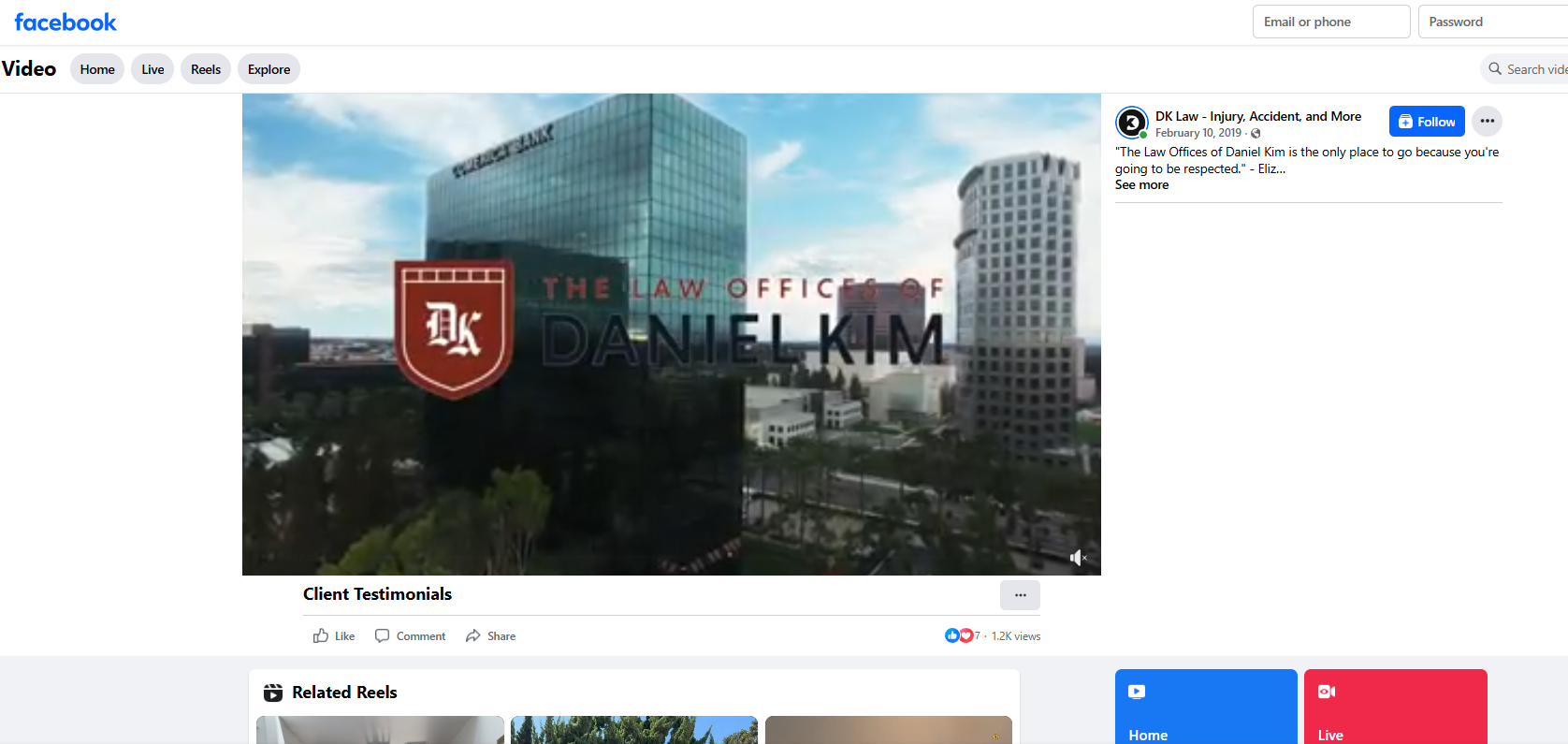Click the search magnifier icon
The image size is (1568, 744).
coord(1495,69)
